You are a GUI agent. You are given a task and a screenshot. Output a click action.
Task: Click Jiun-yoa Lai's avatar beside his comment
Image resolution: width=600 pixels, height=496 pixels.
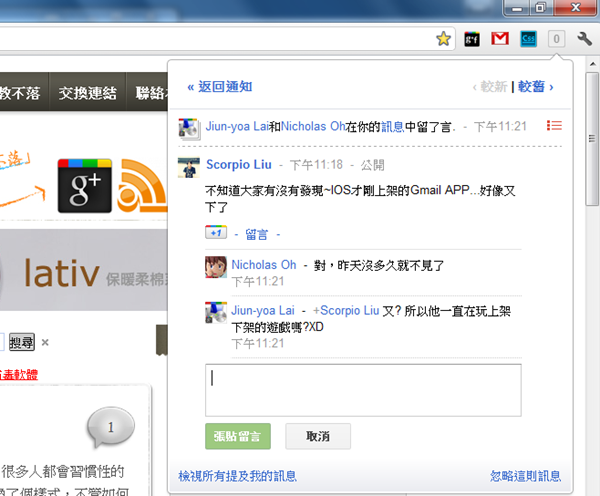pos(216,312)
